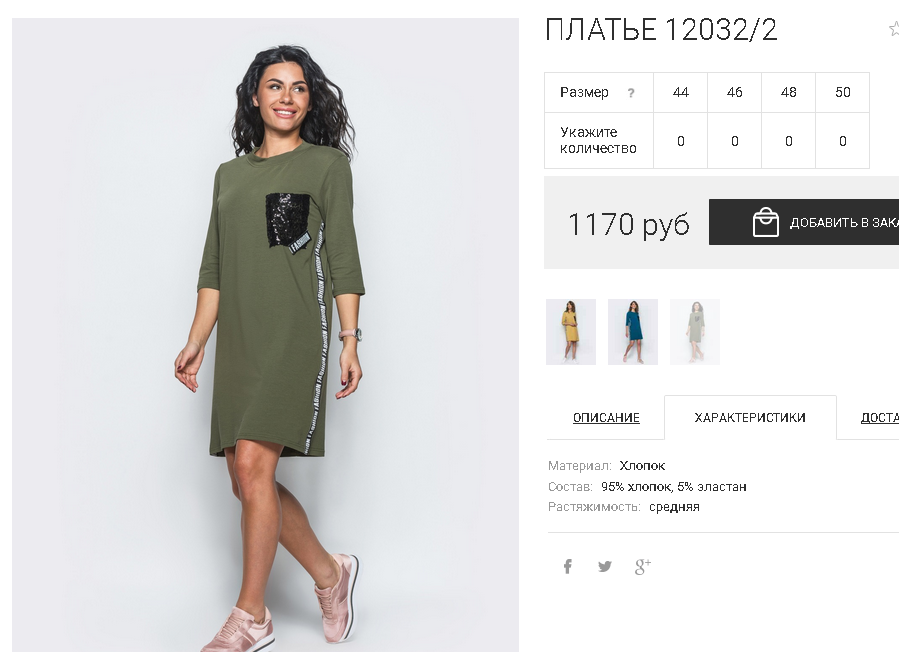Click the size 50 column header
This screenshot has width=899, height=652.
point(842,92)
